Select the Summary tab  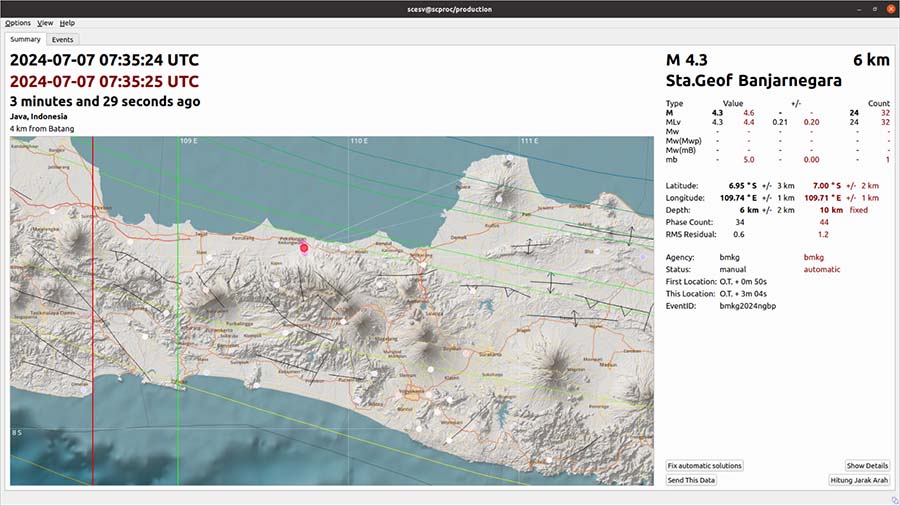click(x=26, y=40)
